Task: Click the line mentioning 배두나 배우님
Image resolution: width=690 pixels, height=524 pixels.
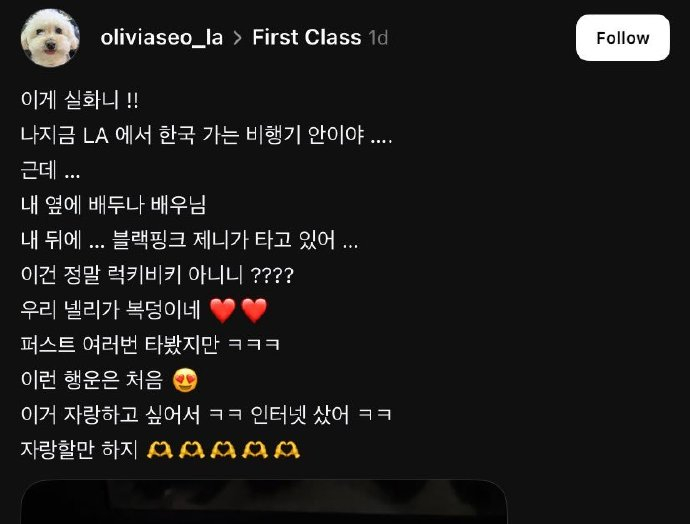Action: tap(114, 205)
